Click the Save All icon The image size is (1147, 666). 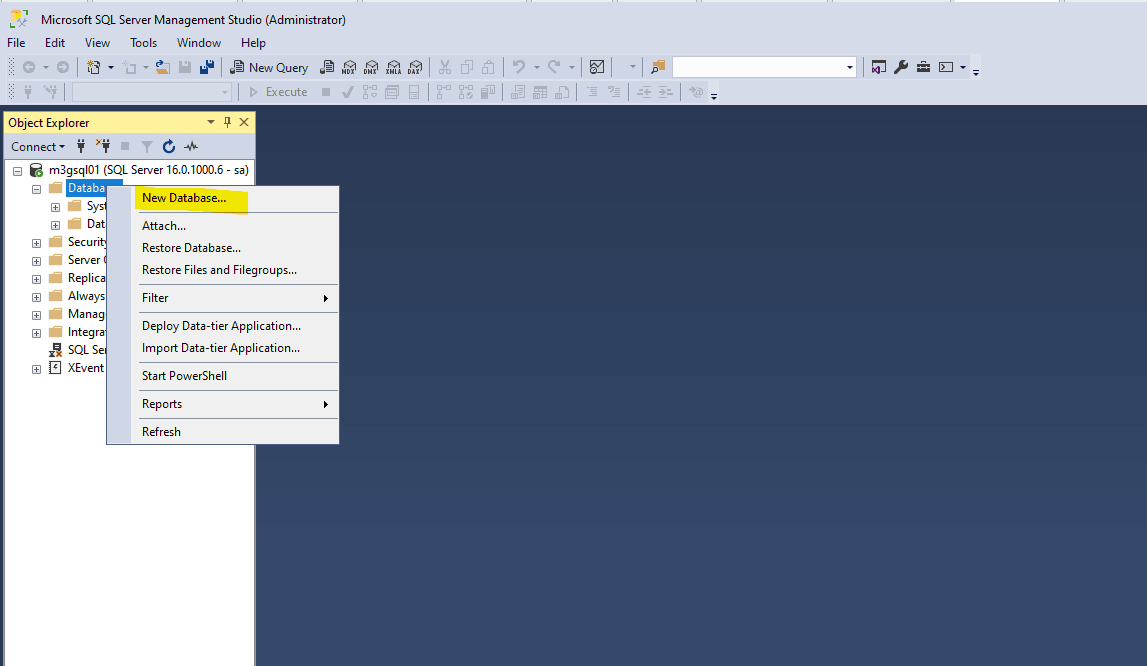[x=207, y=67]
